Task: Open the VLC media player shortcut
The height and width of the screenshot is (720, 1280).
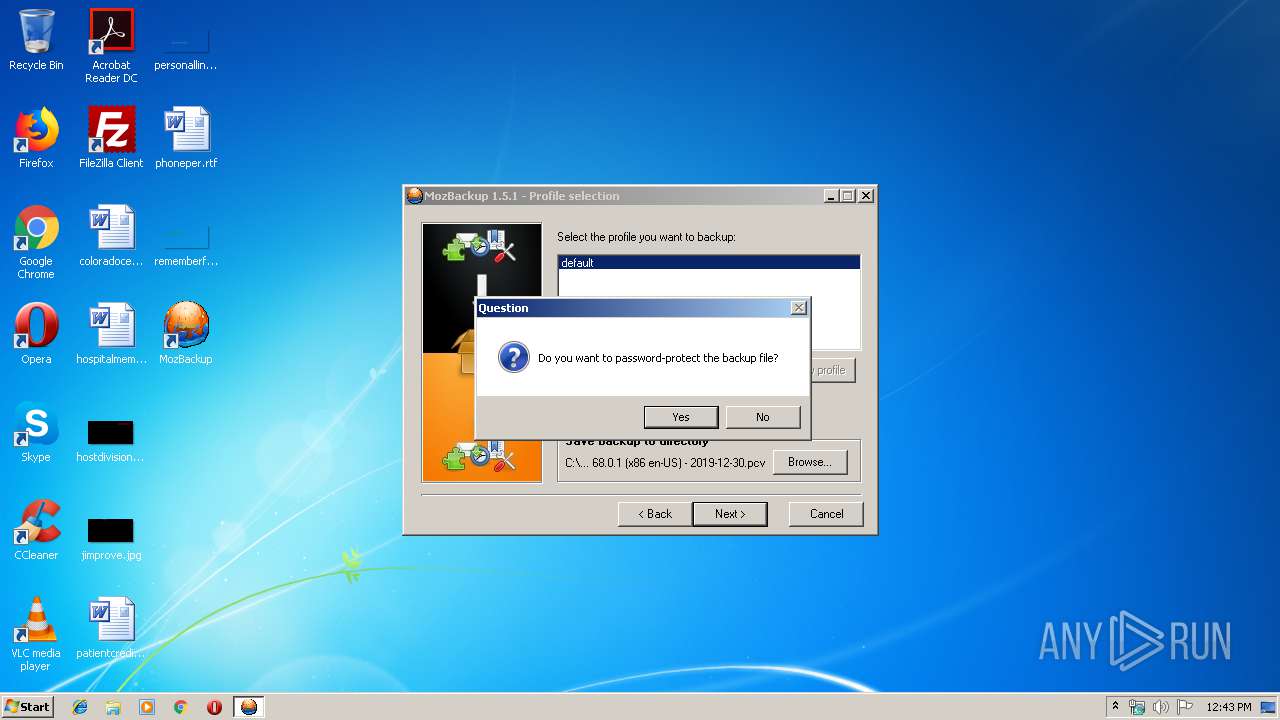Action: (x=36, y=634)
